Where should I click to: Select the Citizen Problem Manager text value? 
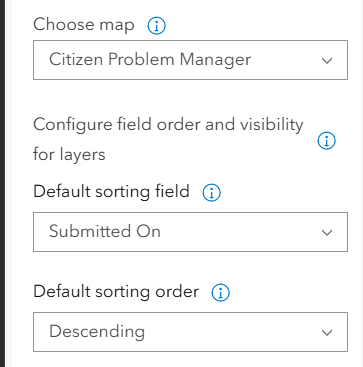tap(150, 60)
